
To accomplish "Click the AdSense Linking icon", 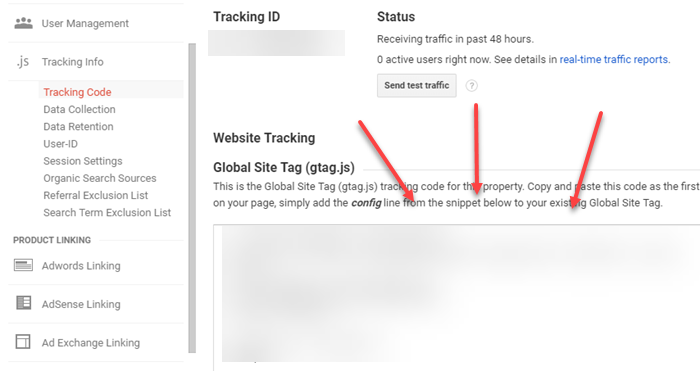I will [23, 303].
